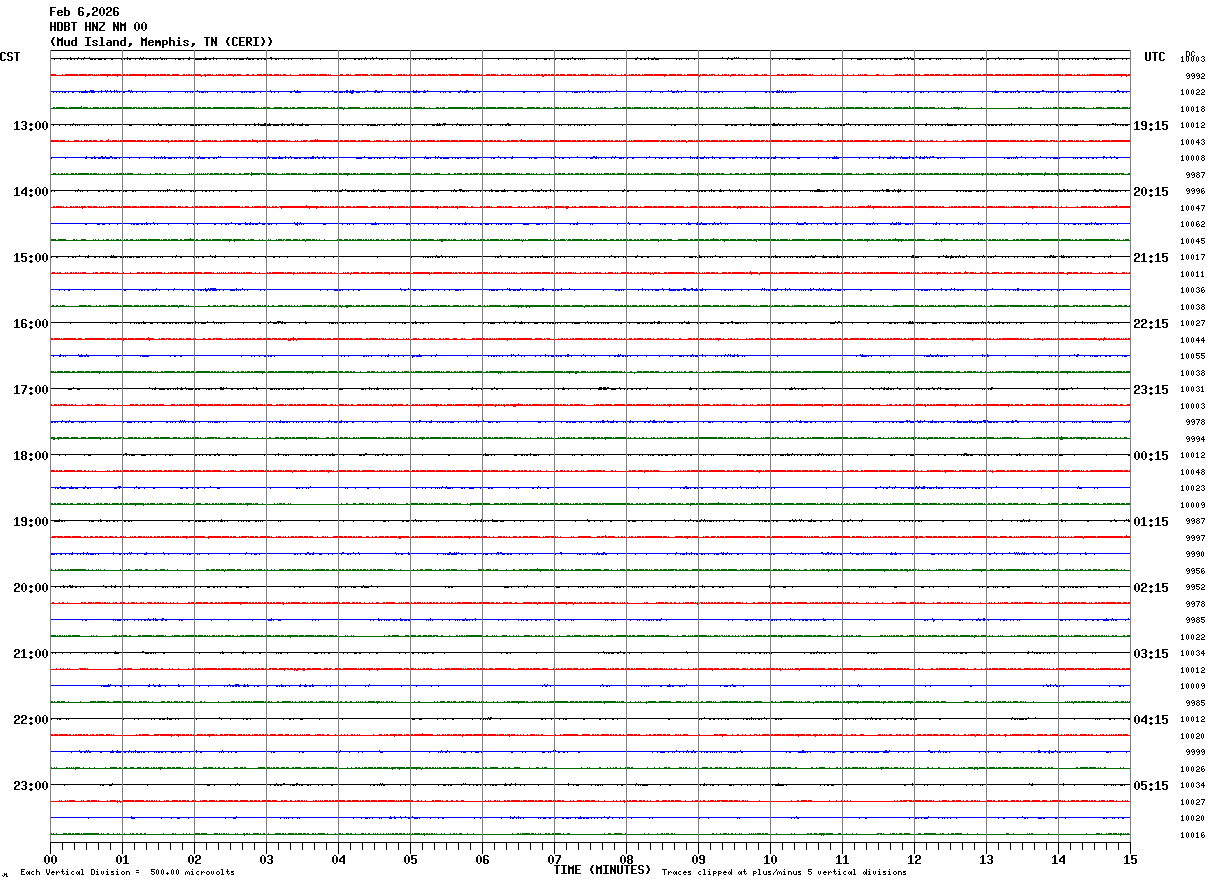Viewport: 1210px width, 886px height.
Task: Select the 21:00 CST time label
Action: pos(31,654)
